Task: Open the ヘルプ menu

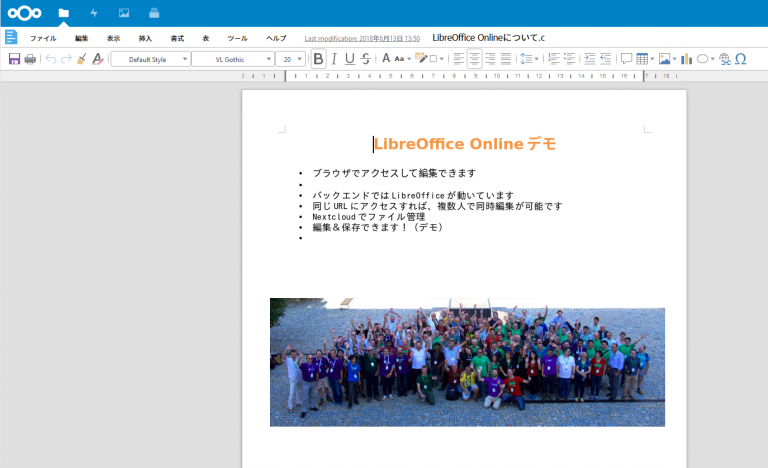Action: tap(276, 38)
